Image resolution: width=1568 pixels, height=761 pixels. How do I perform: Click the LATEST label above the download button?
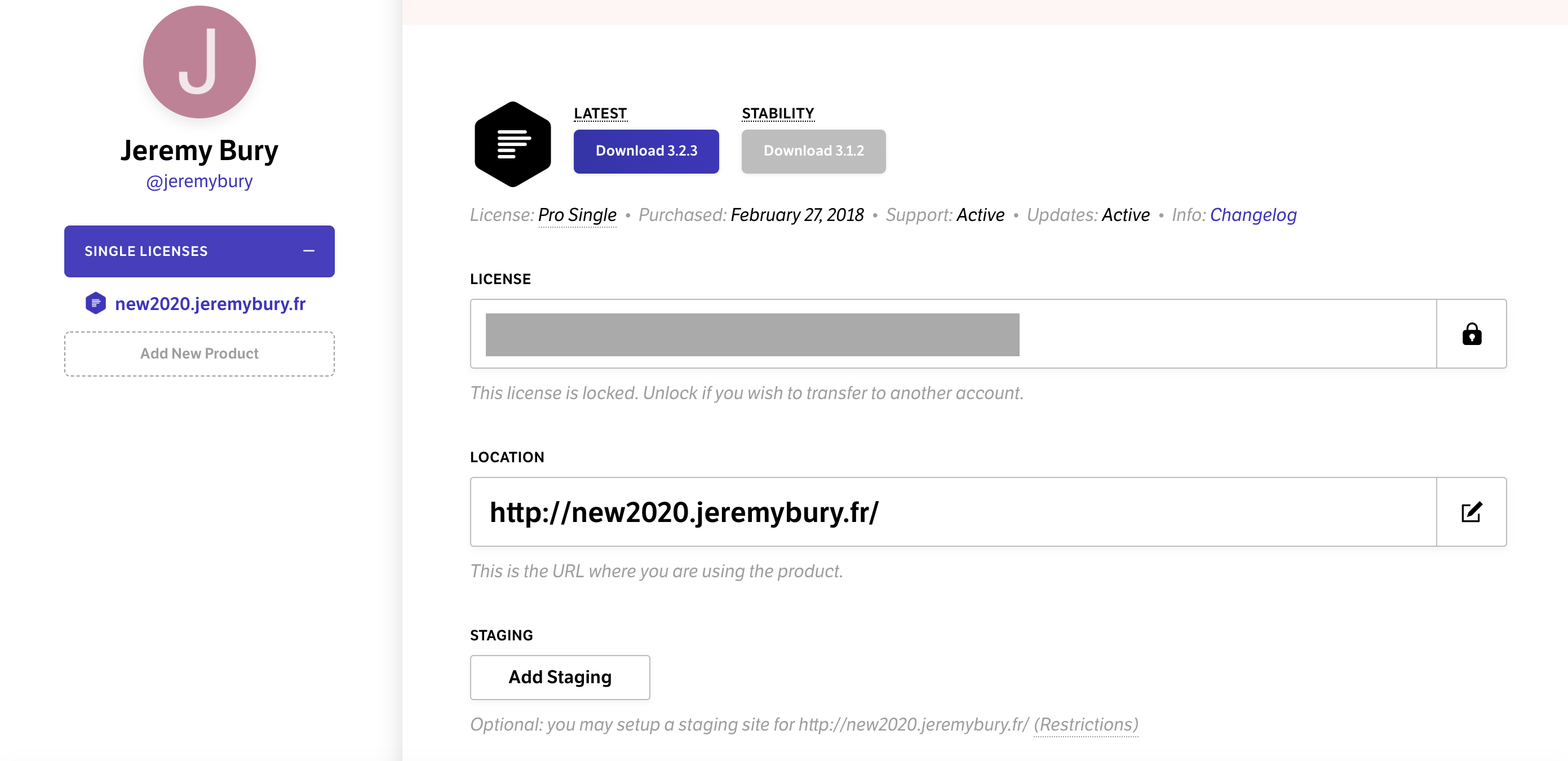click(600, 113)
